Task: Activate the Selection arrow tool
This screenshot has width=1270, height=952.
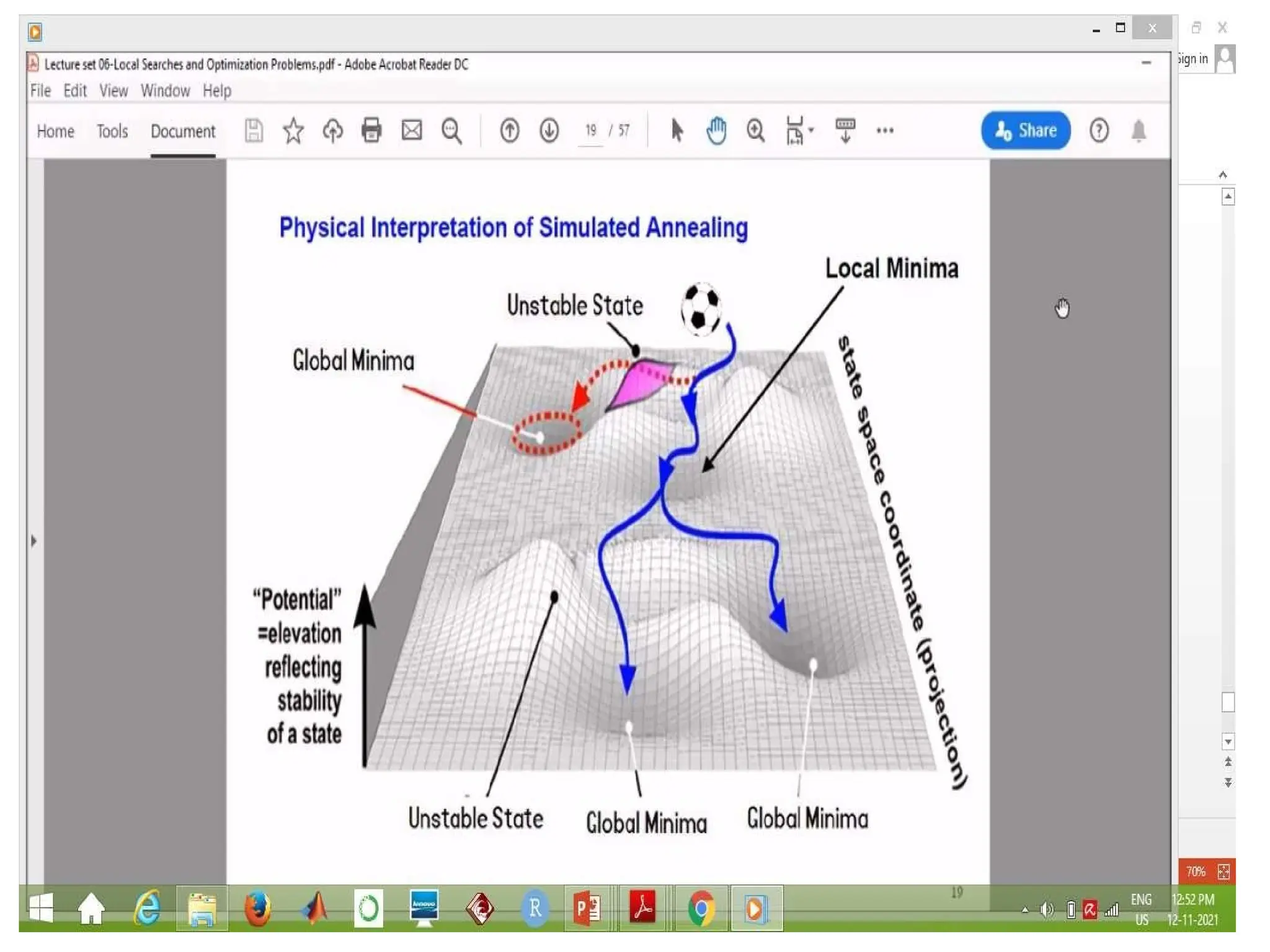Action: pos(677,131)
